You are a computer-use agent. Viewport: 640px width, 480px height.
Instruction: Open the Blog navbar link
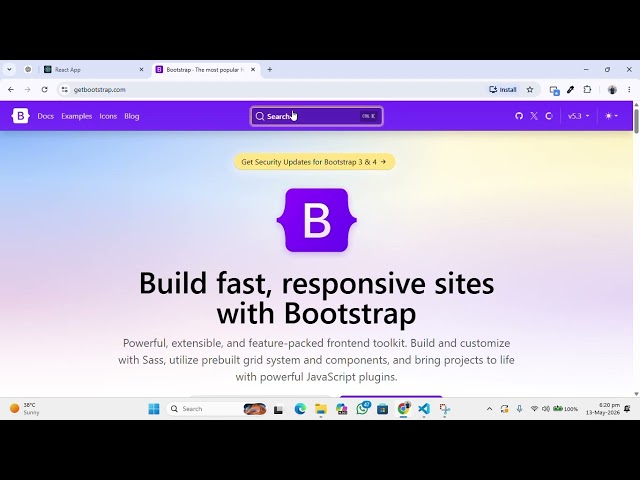tap(131, 116)
